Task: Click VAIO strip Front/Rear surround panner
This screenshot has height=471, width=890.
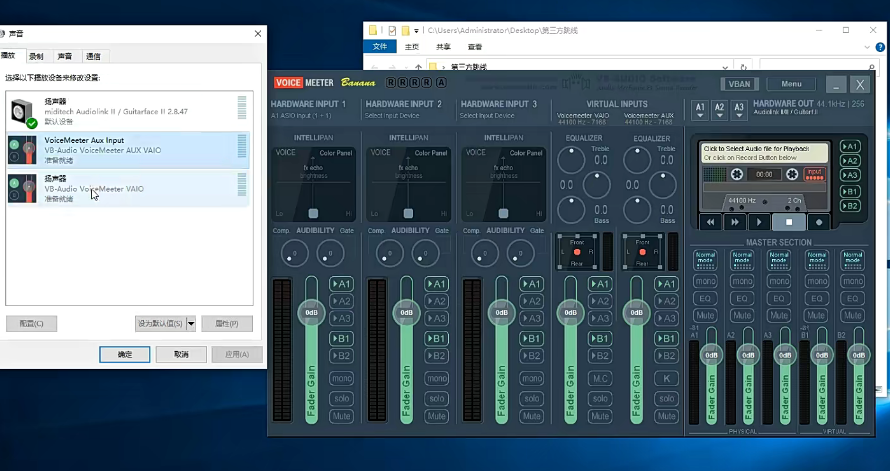Action: pos(577,252)
